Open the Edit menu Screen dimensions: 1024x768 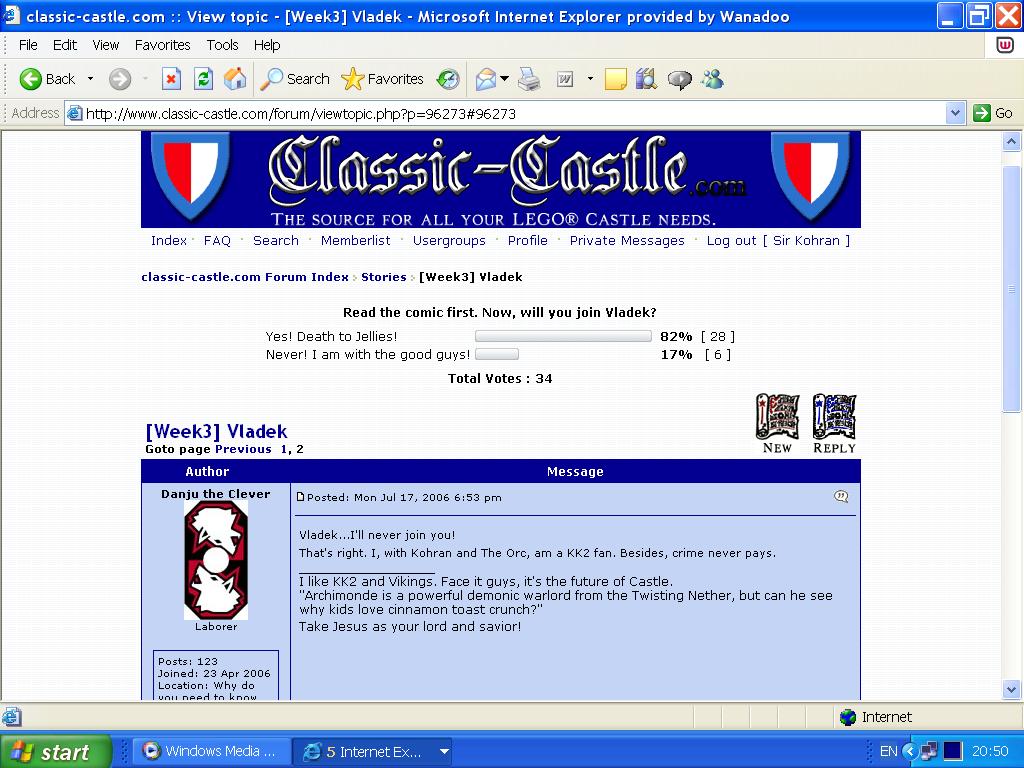coord(65,45)
